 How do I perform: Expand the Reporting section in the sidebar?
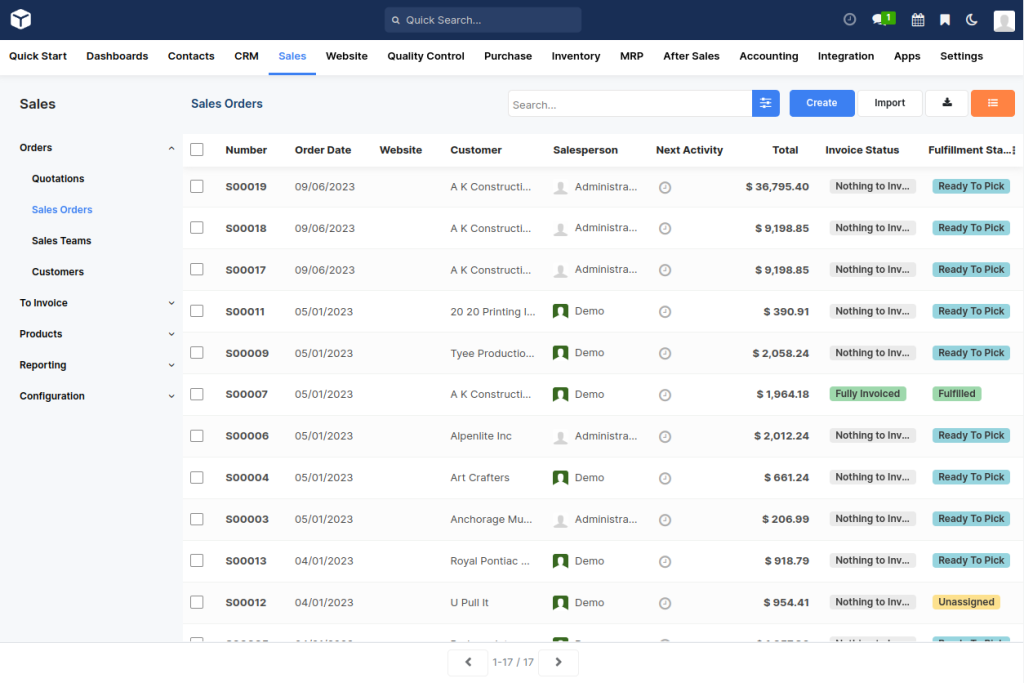(171, 365)
